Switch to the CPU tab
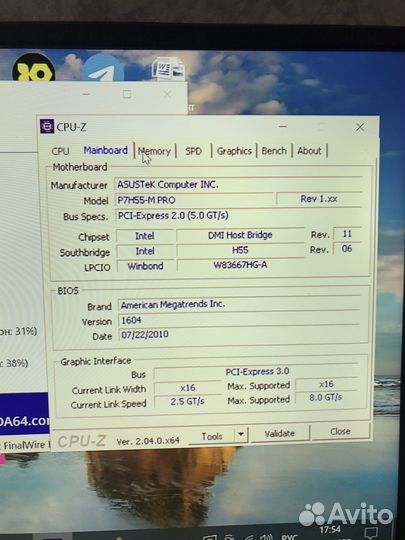405x540 pixels. point(60,151)
